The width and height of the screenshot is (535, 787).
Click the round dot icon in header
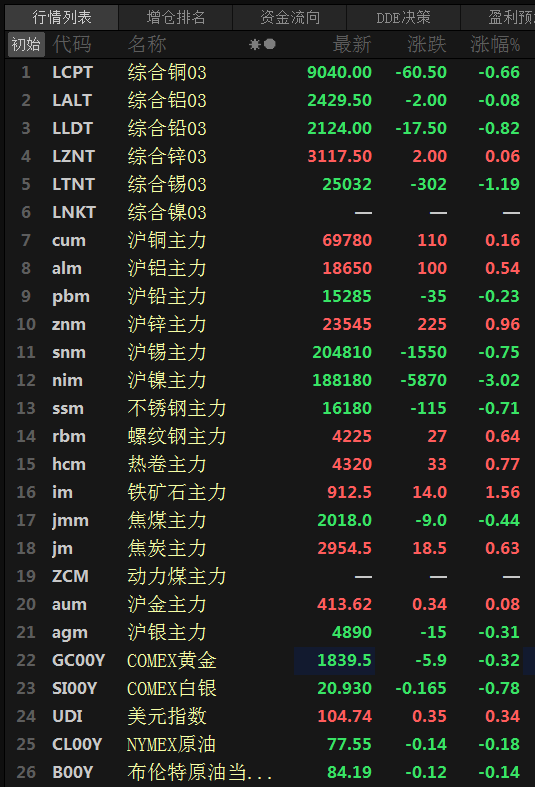270,44
